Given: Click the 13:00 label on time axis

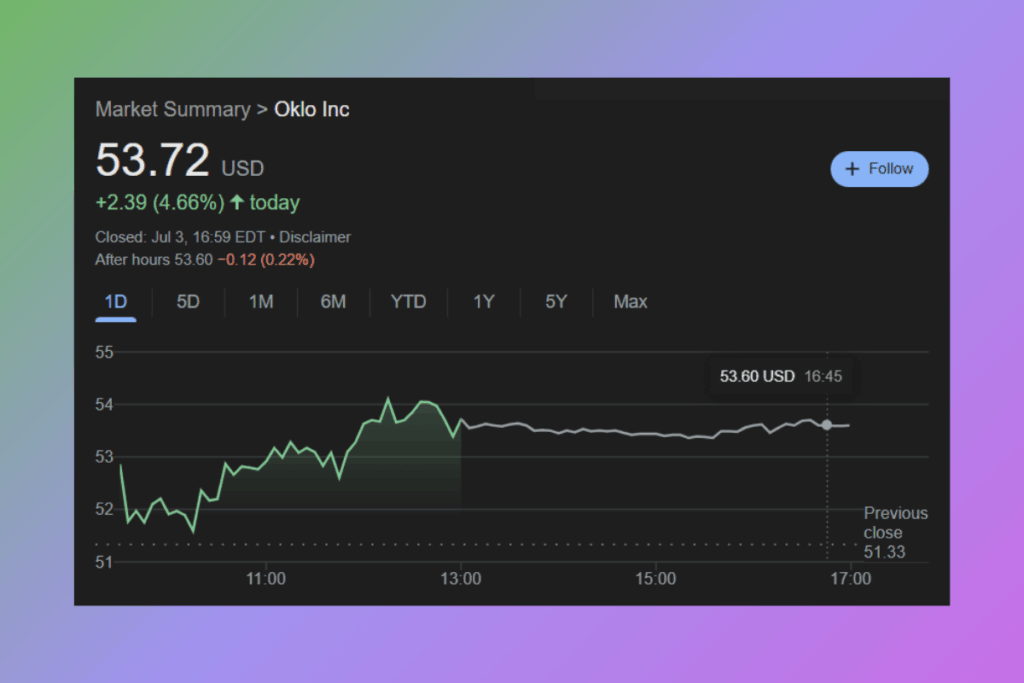Looking at the screenshot, I should coord(460,578).
